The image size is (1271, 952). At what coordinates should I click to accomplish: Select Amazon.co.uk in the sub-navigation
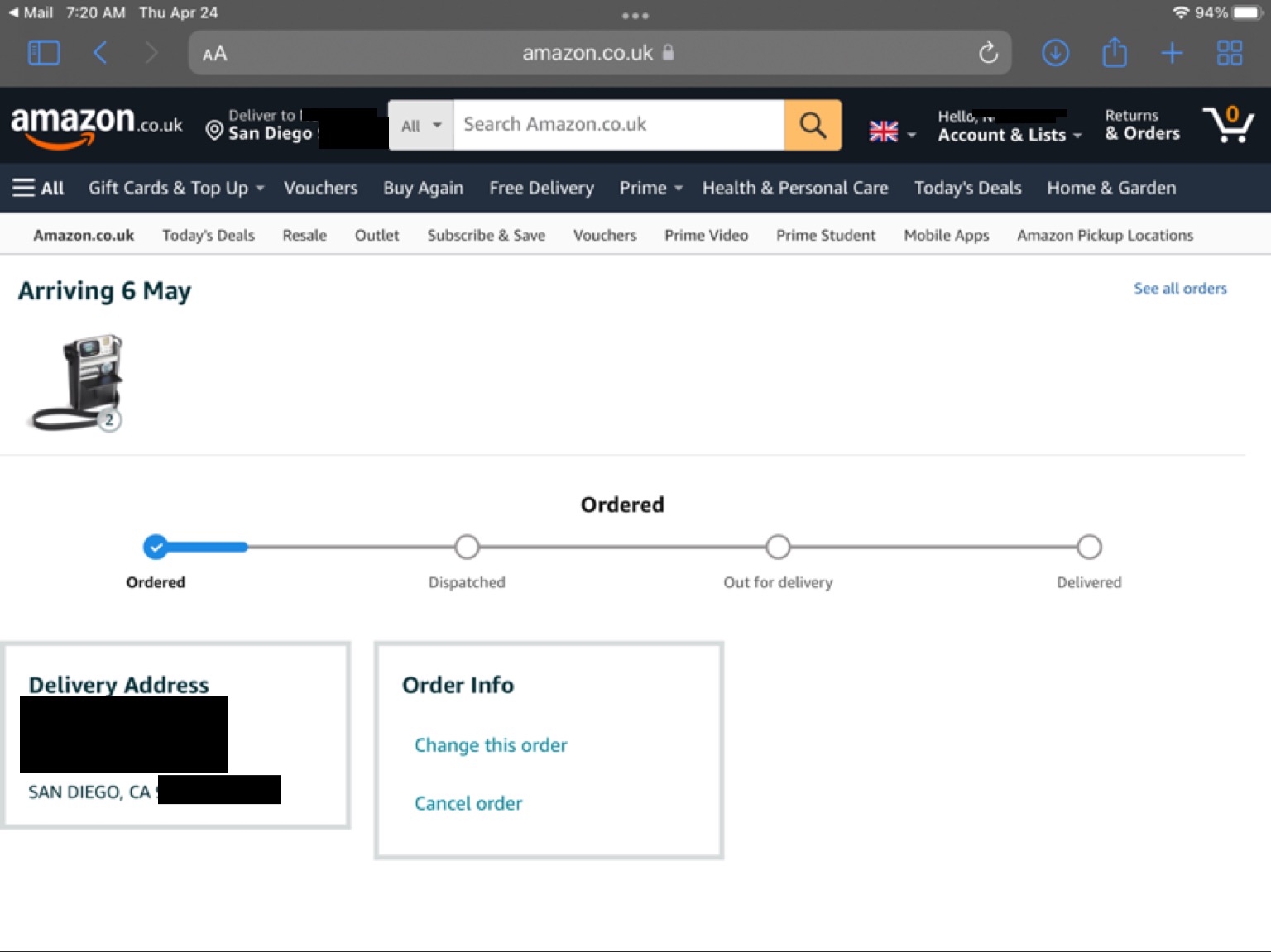tap(84, 235)
